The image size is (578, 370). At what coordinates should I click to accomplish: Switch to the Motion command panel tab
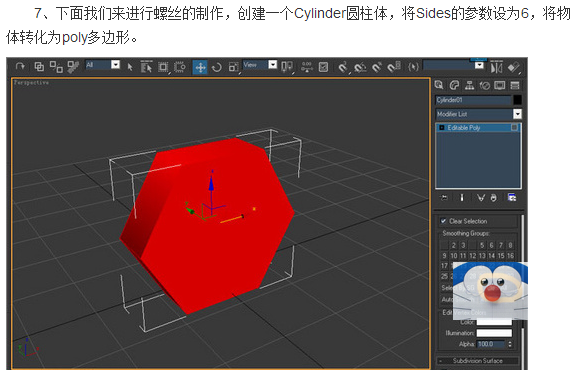click(x=484, y=85)
